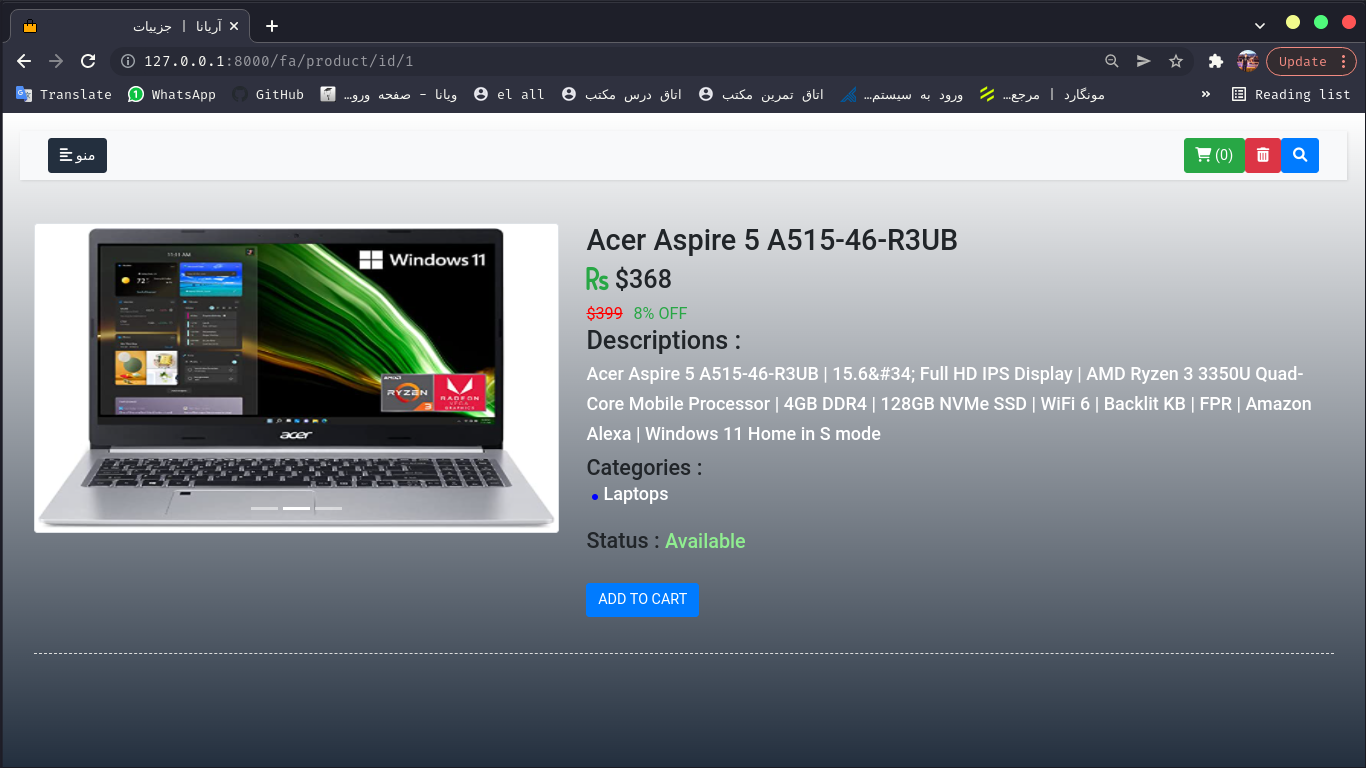
Task: Click the Descriptions heading
Action: [664, 340]
